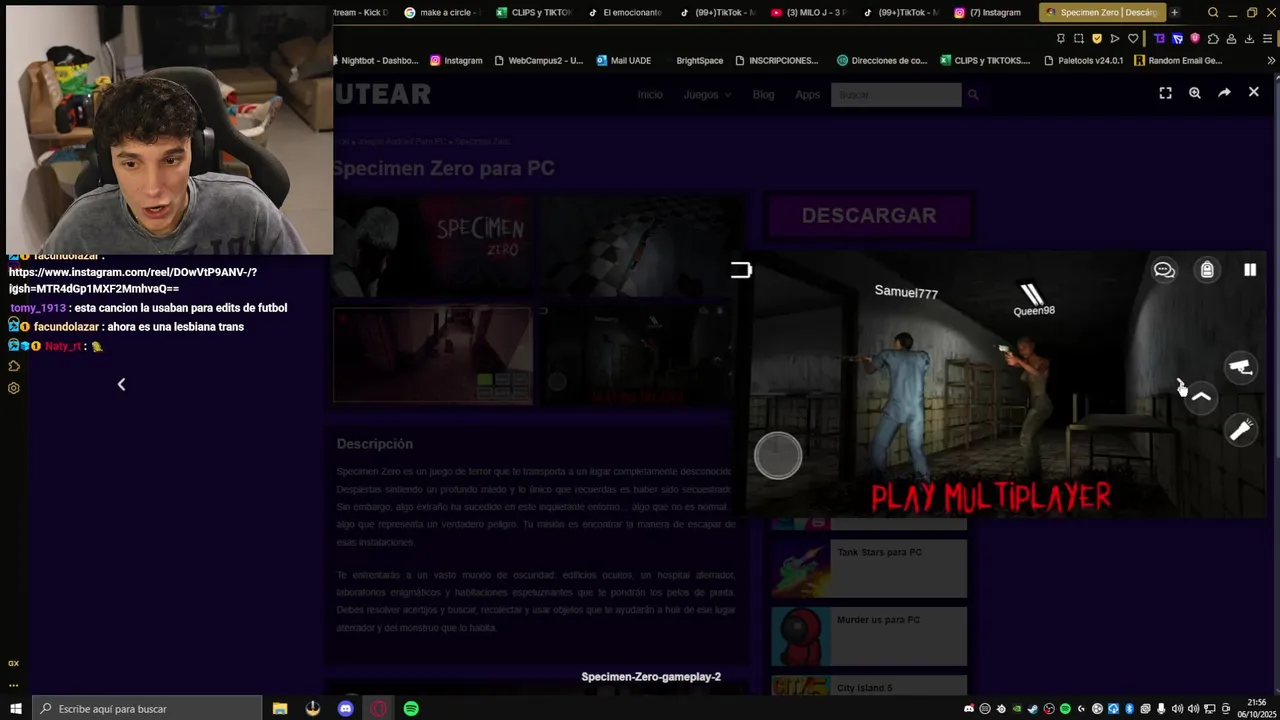The width and height of the screenshot is (1280, 720).
Task: Collapse the chat sidebar with left arrow
Action: pyautogui.click(x=121, y=385)
